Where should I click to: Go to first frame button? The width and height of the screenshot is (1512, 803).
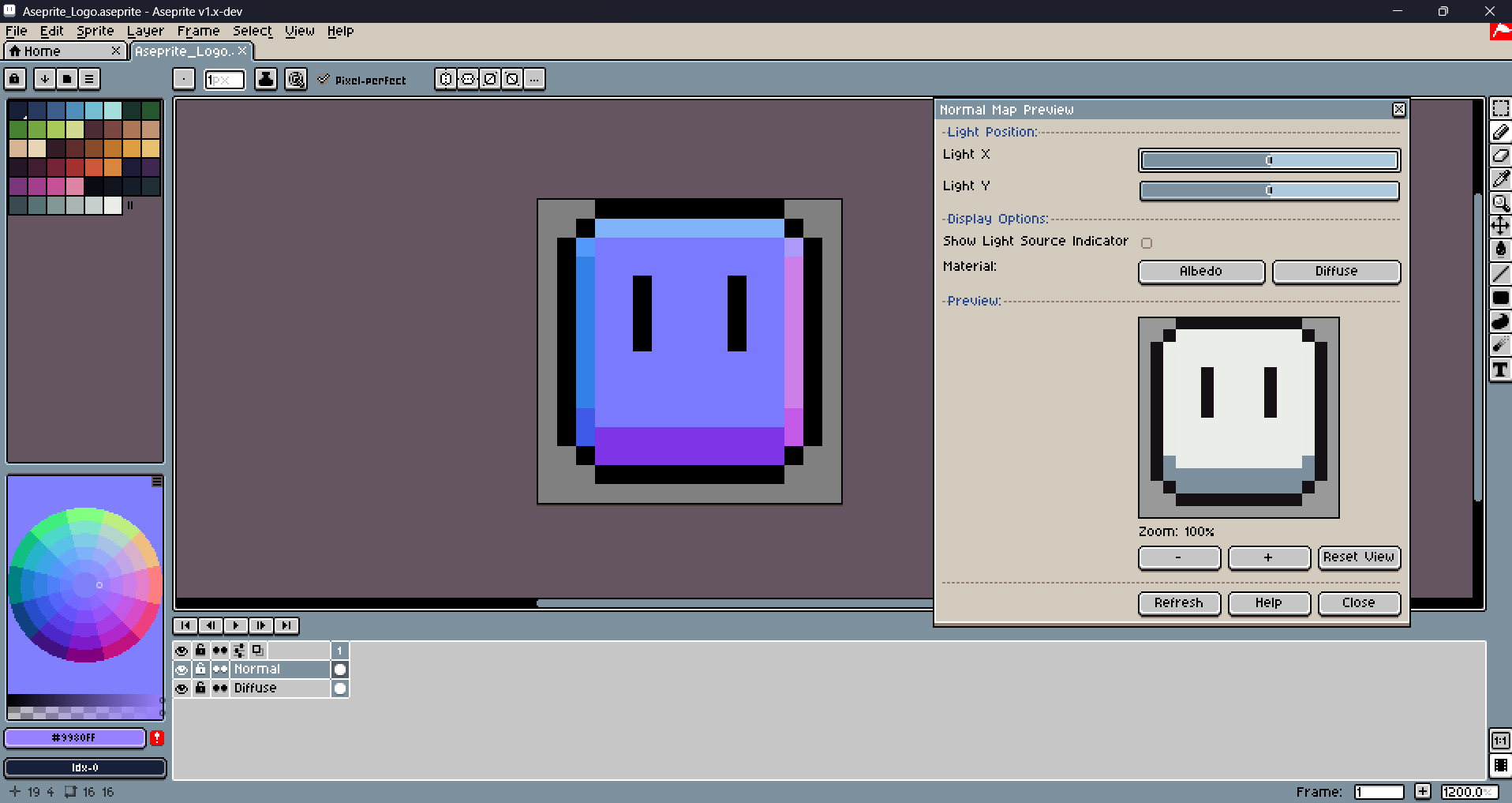tap(185, 625)
